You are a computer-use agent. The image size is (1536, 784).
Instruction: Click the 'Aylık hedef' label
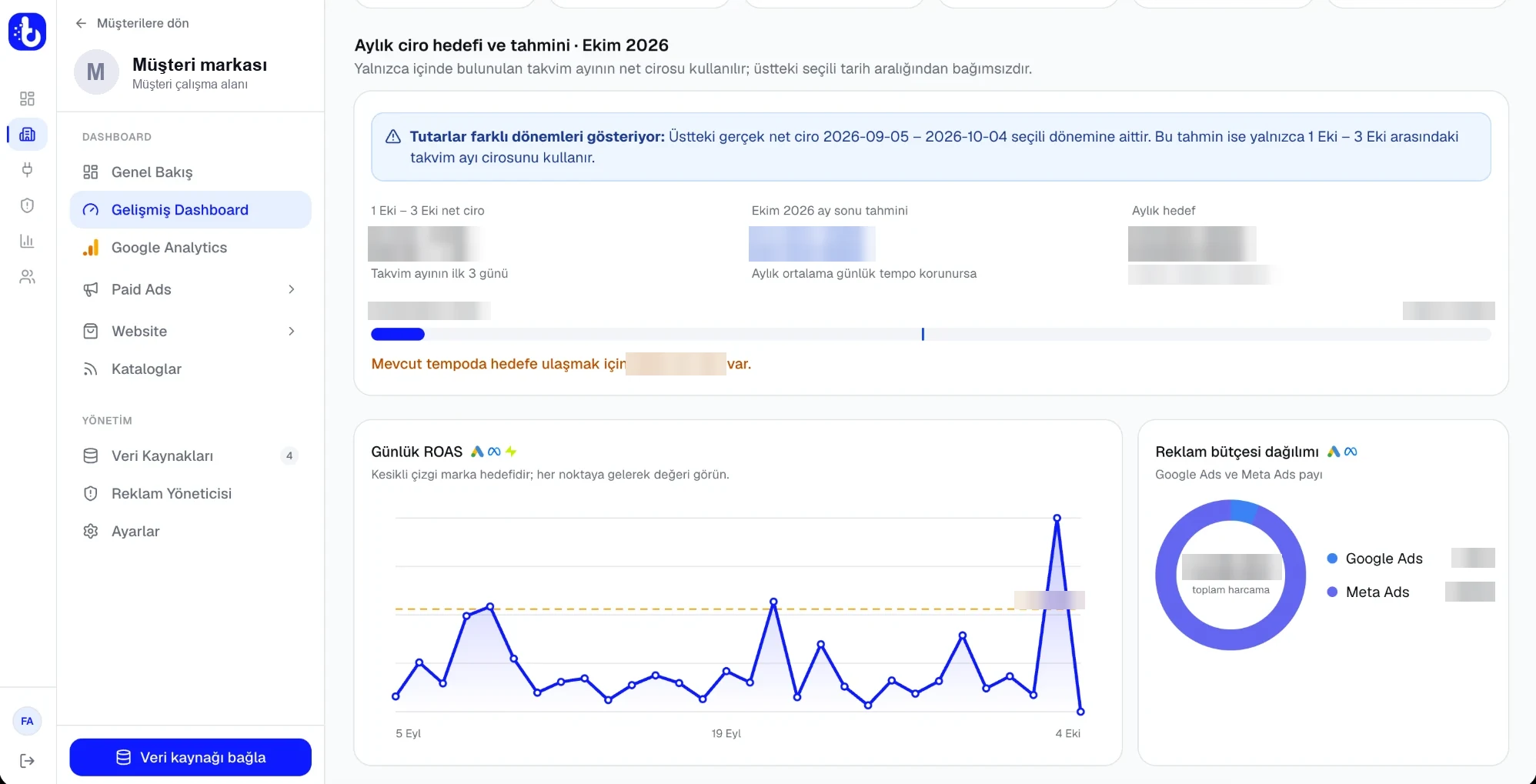[1164, 211]
